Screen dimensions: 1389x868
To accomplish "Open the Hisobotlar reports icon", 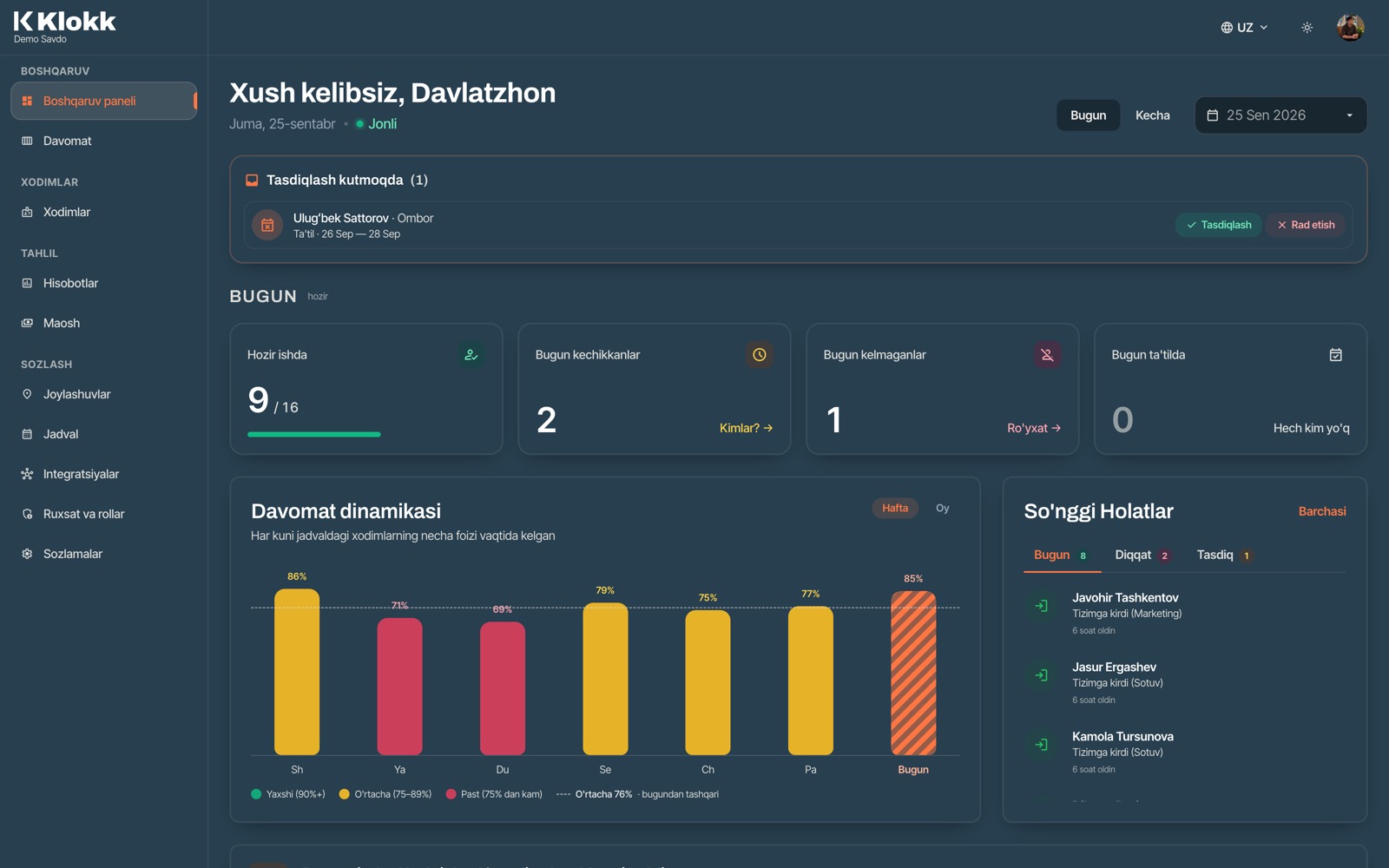I will (x=27, y=283).
